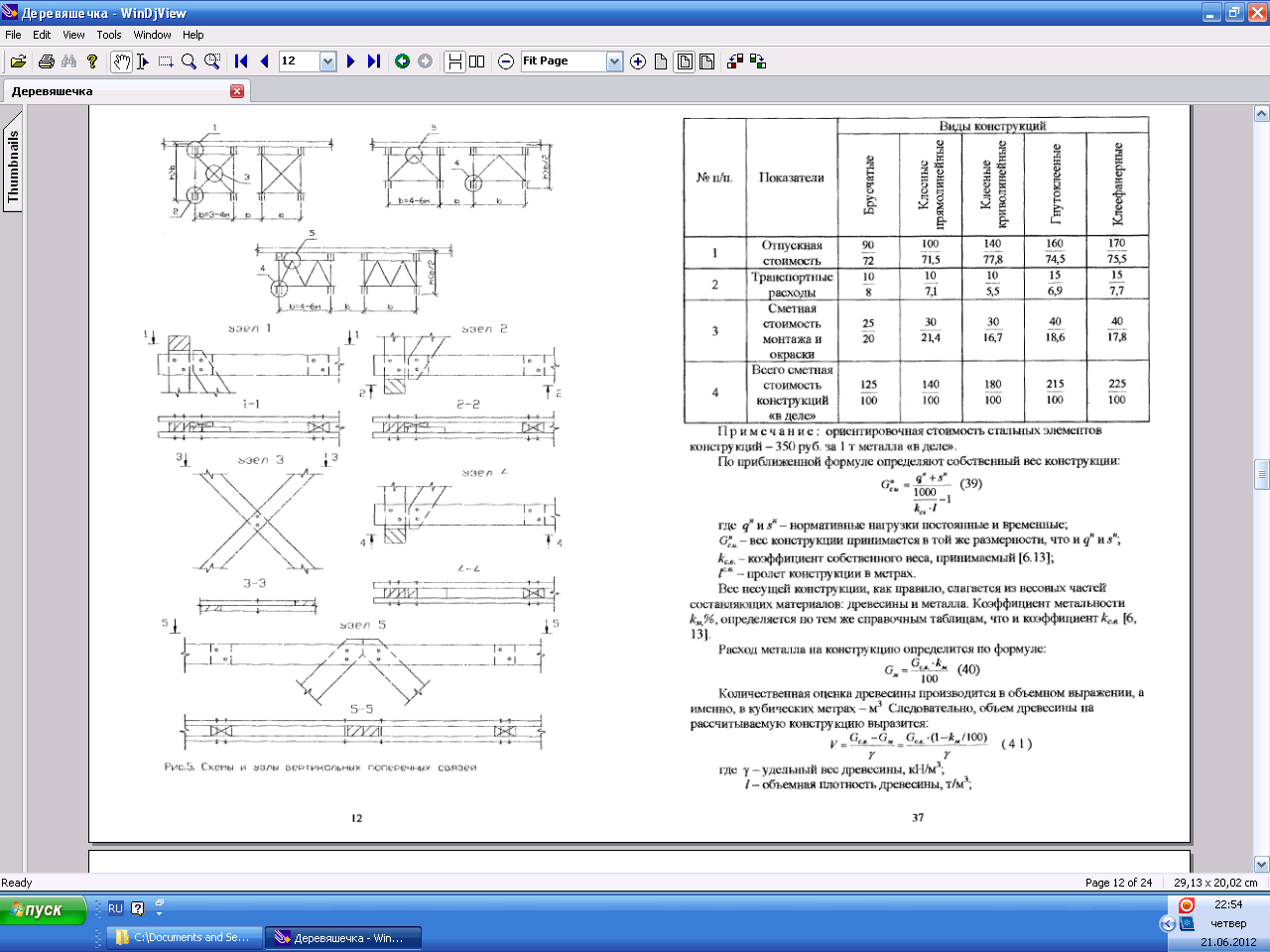Open the Tools menu
The width and height of the screenshot is (1270, 952).
pyautogui.click(x=109, y=35)
